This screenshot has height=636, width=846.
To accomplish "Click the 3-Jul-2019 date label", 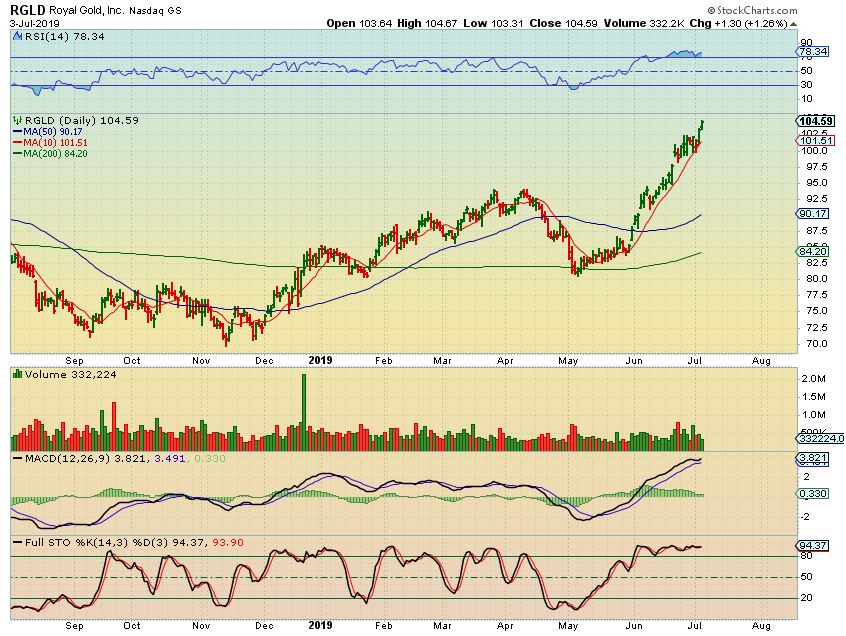I will (35, 24).
